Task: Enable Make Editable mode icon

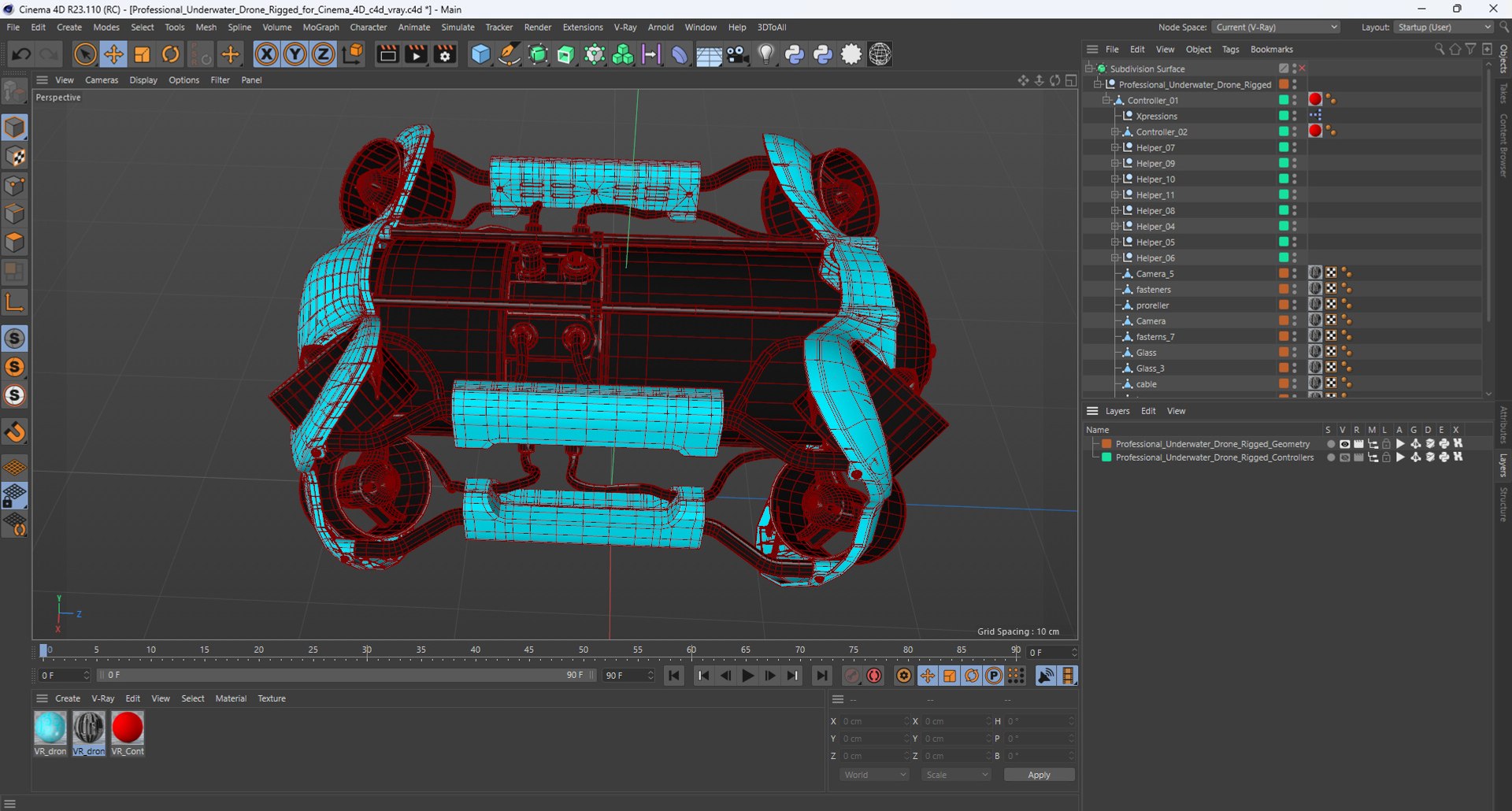Action: (15, 92)
